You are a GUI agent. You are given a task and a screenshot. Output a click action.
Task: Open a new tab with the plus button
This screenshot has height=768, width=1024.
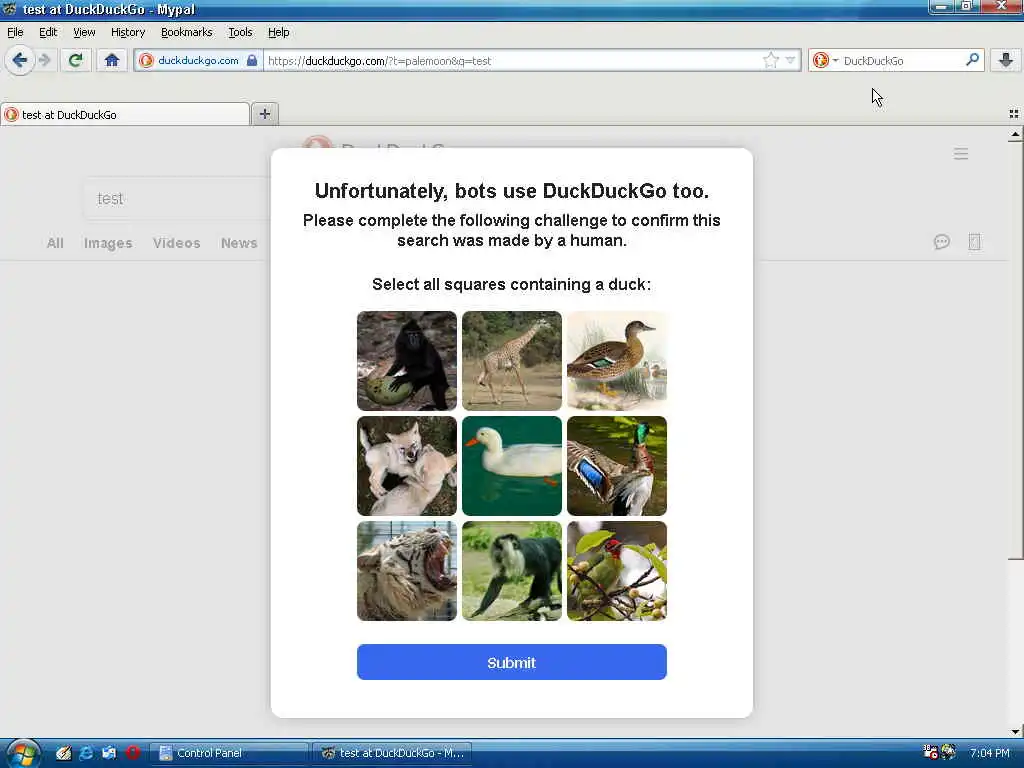pos(264,114)
